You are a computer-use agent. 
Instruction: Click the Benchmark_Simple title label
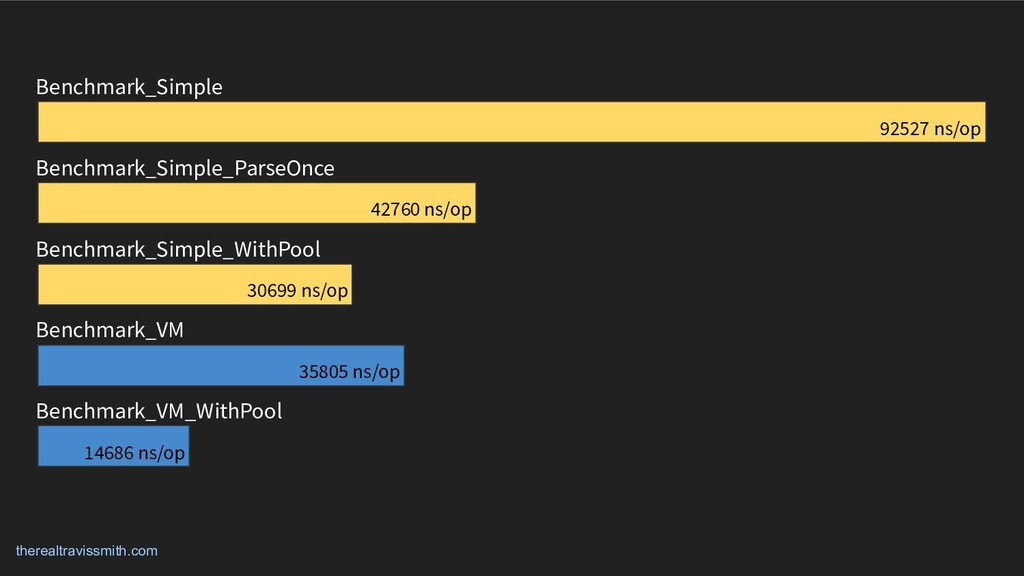129,87
